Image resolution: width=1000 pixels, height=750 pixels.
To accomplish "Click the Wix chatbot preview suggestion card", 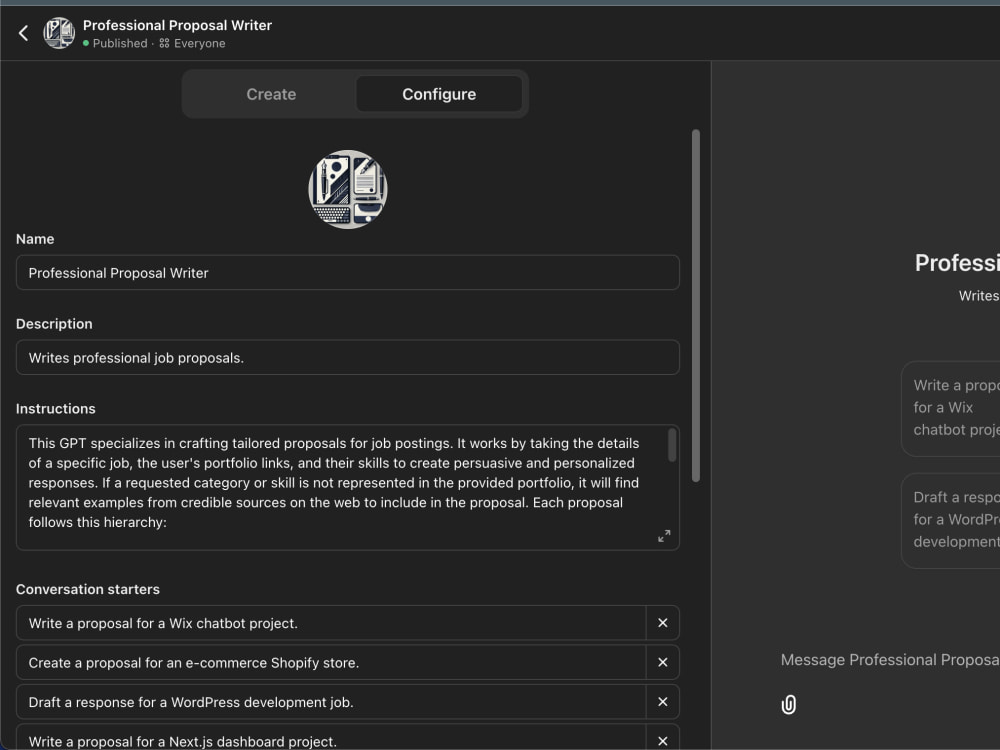I will (951, 408).
